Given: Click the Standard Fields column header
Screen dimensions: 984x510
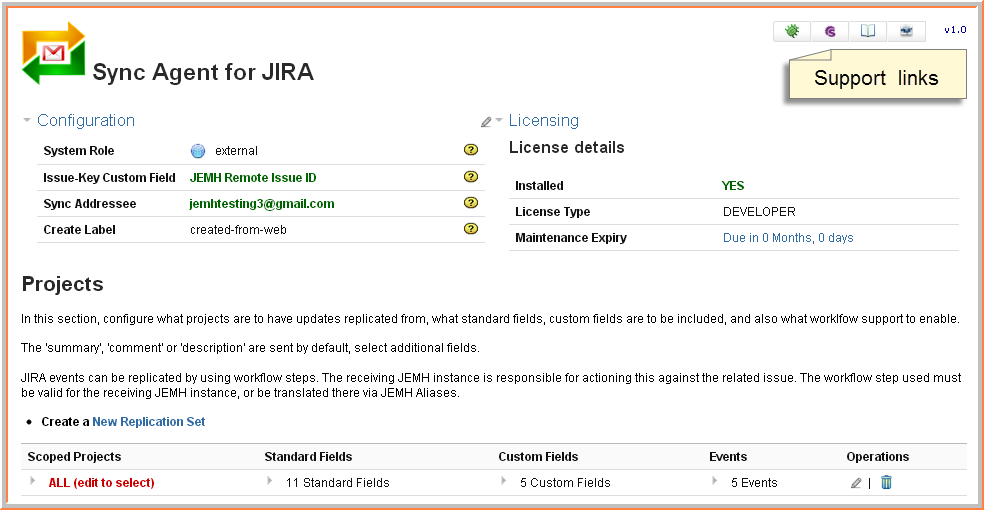Looking at the screenshot, I should coord(308,457).
